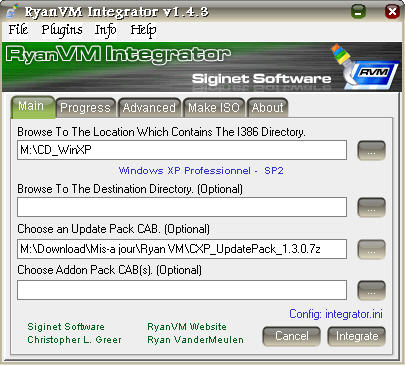This screenshot has height=366, width=405.
Task: Click the Config: integrator.ini link
Action: tap(336, 314)
